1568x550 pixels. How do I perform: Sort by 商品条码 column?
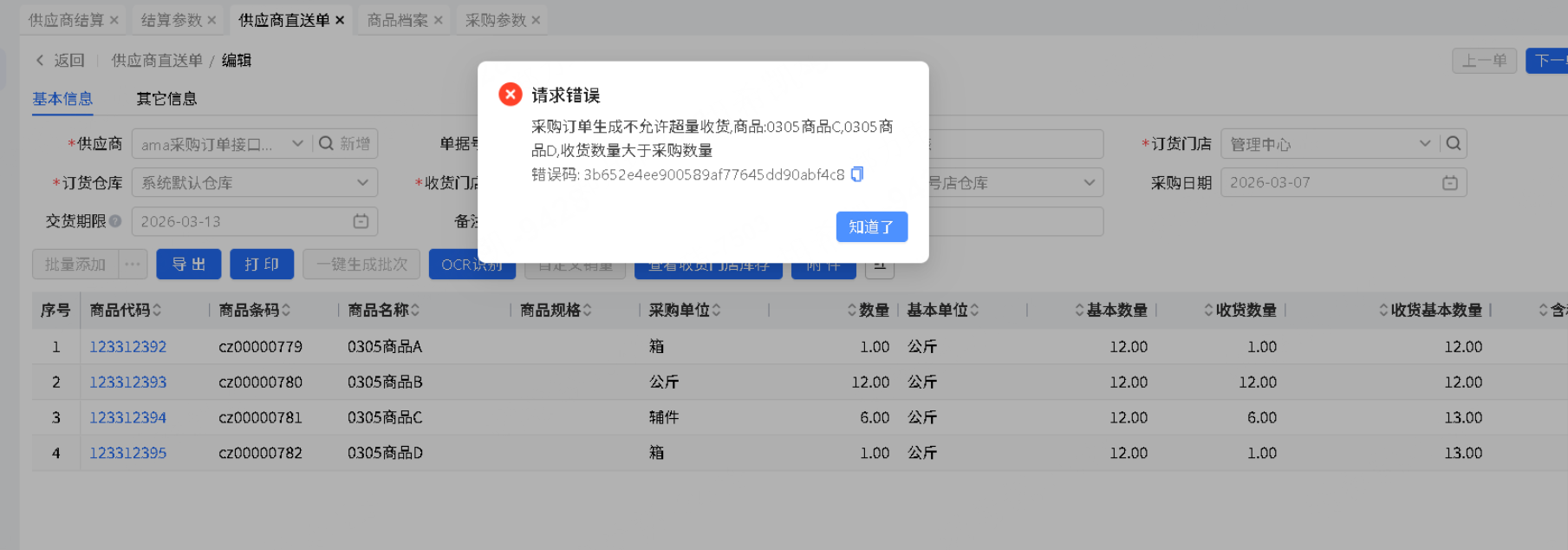(286, 310)
